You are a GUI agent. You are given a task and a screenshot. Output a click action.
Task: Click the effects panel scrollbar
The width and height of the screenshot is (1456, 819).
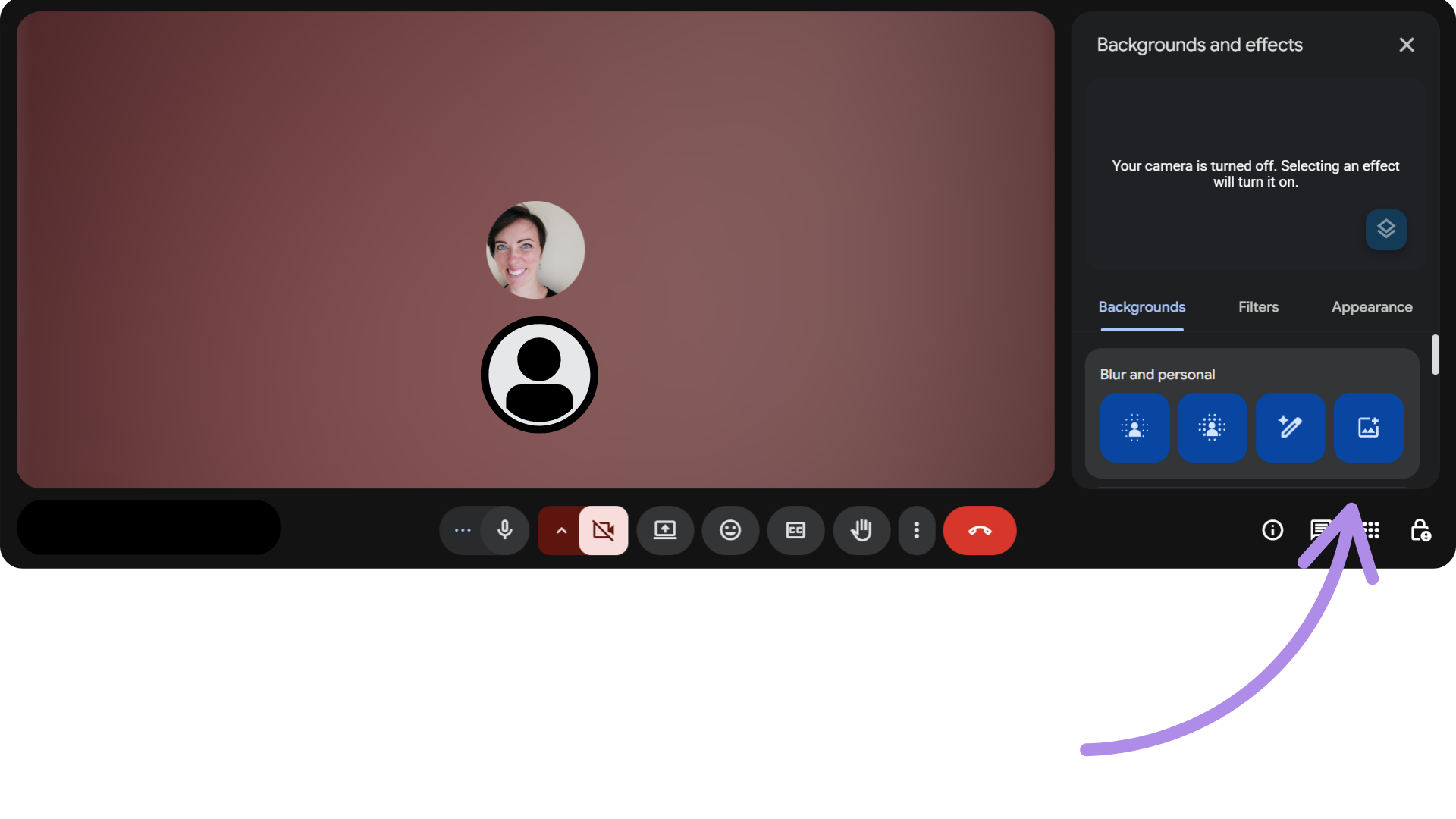point(1435,354)
